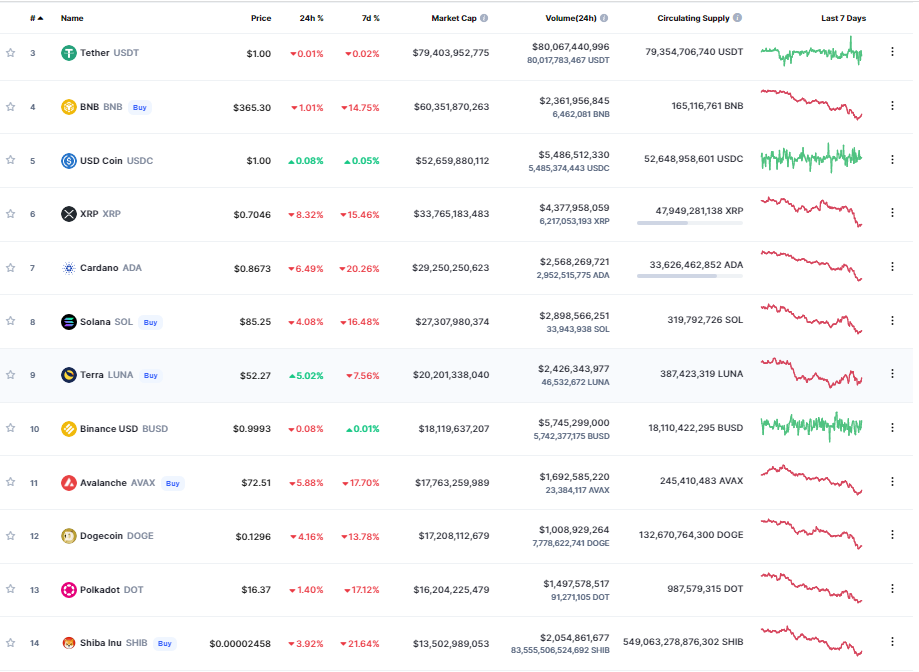Click the Dogecoin logo icon
The height and width of the screenshot is (672, 919).
69,536
